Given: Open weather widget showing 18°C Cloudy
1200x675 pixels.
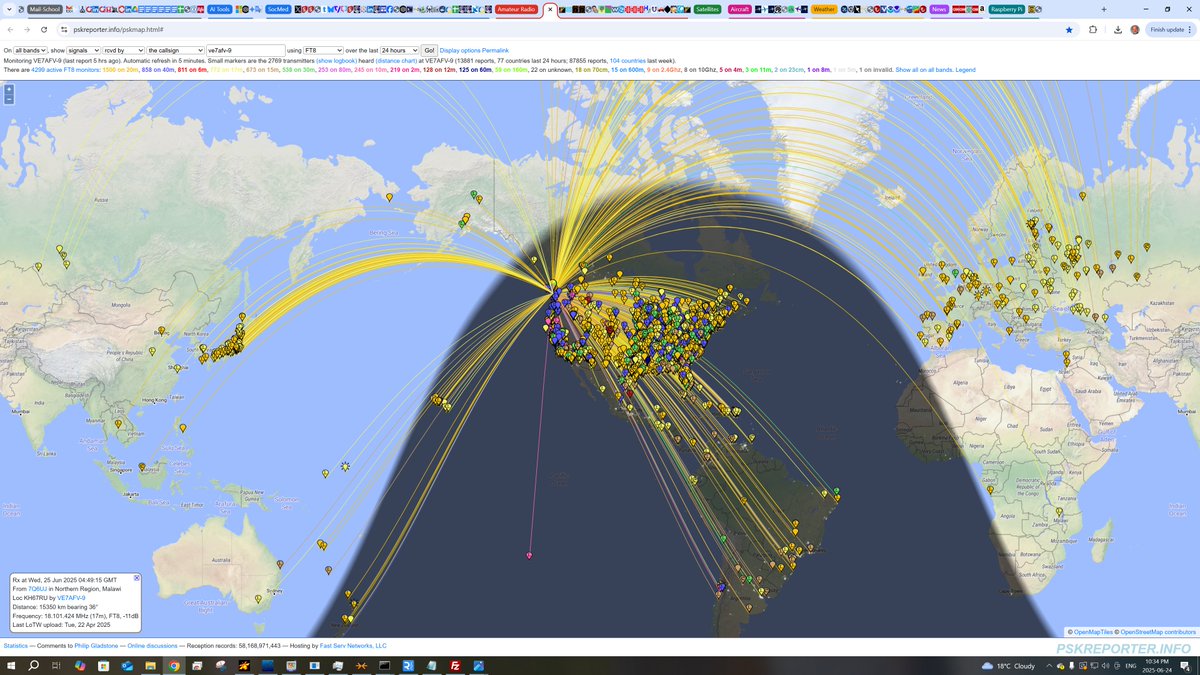Looking at the screenshot, I should pyautogui.click(x=1008, y=665).
